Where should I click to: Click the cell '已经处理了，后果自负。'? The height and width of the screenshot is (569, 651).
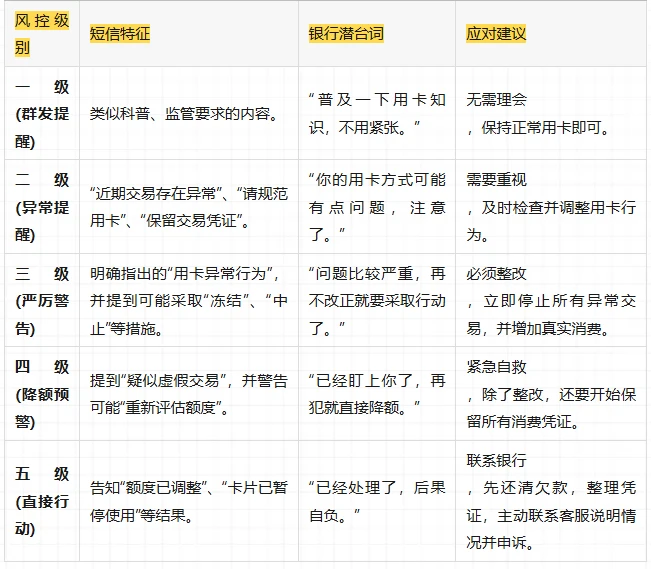click(x=377, y=501)
